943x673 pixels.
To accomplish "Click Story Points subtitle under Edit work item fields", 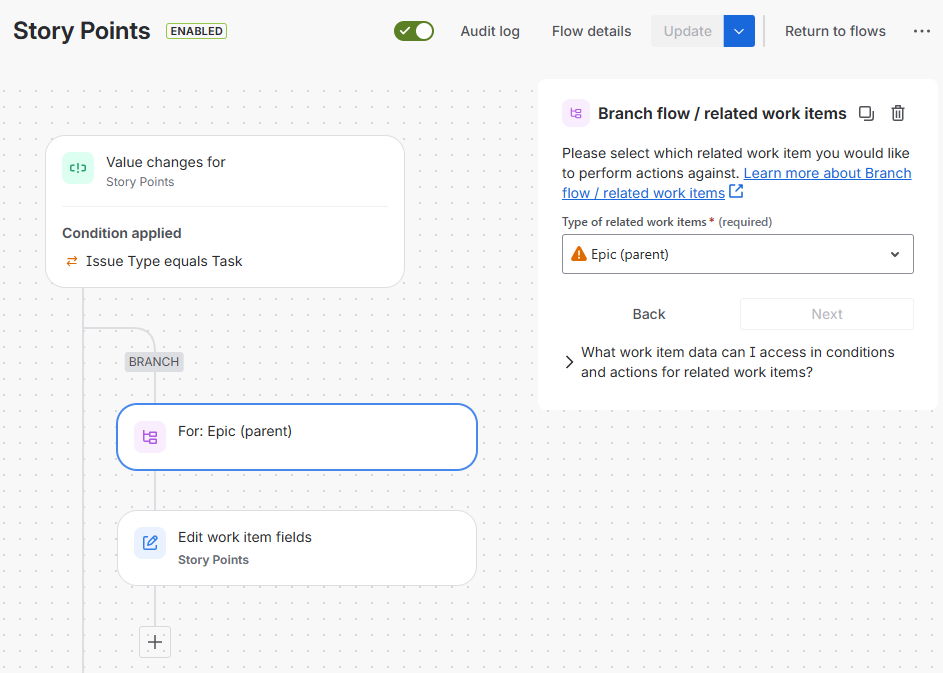I will (213, 560).
